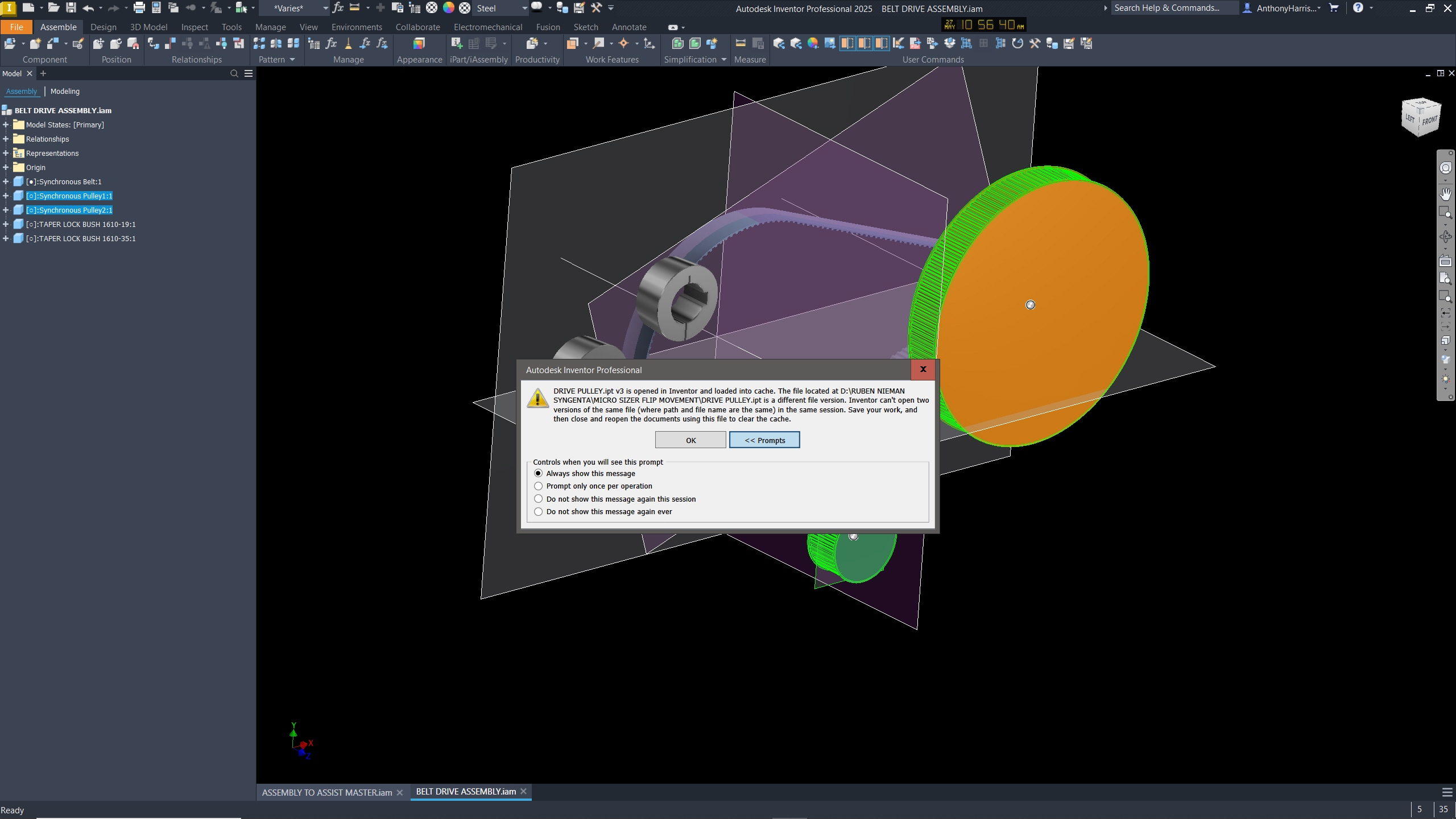Open the Pattern panel dropdown

coord(292,59)
